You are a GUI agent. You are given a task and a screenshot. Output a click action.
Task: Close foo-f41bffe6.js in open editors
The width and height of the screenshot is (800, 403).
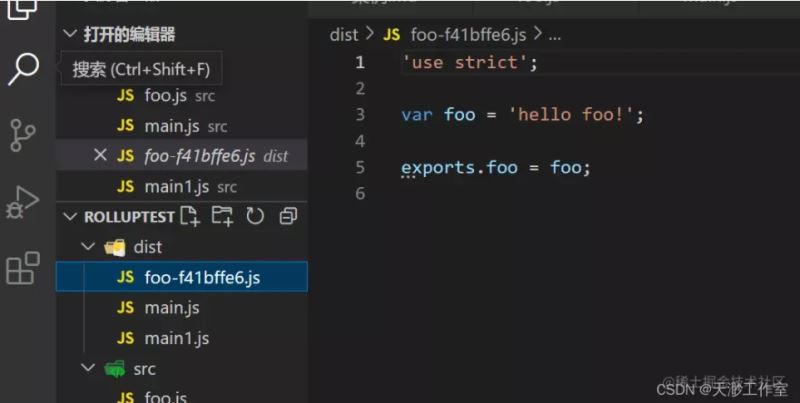101,155
